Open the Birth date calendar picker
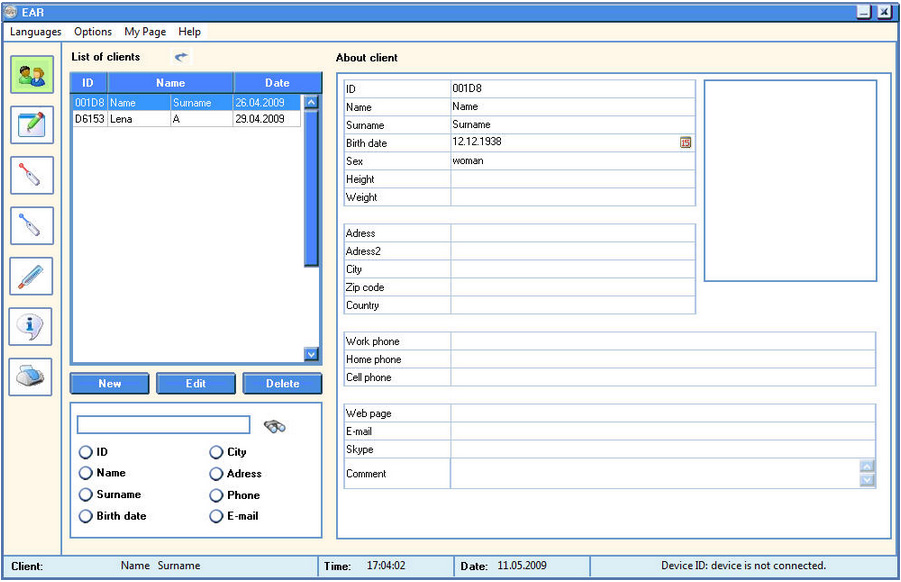The height and width of the screenshot is (582, 901). (686, 143)
